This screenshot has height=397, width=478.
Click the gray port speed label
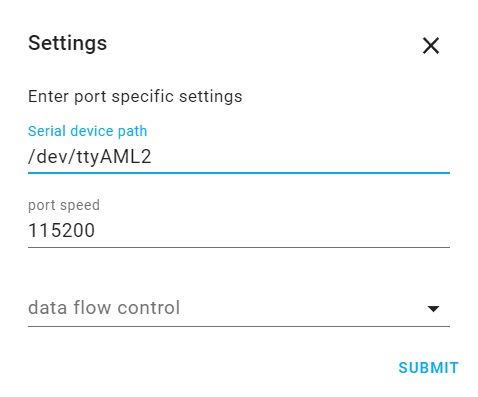click(64, 205)
